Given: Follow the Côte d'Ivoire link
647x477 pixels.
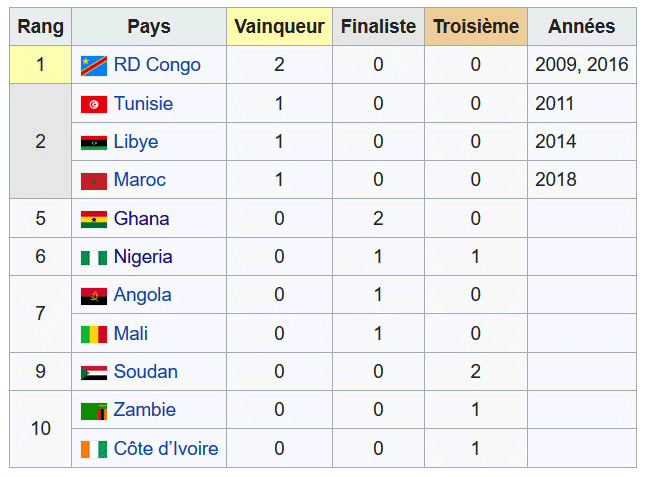Looking at the screenshot, I should (x=166, y=448).
